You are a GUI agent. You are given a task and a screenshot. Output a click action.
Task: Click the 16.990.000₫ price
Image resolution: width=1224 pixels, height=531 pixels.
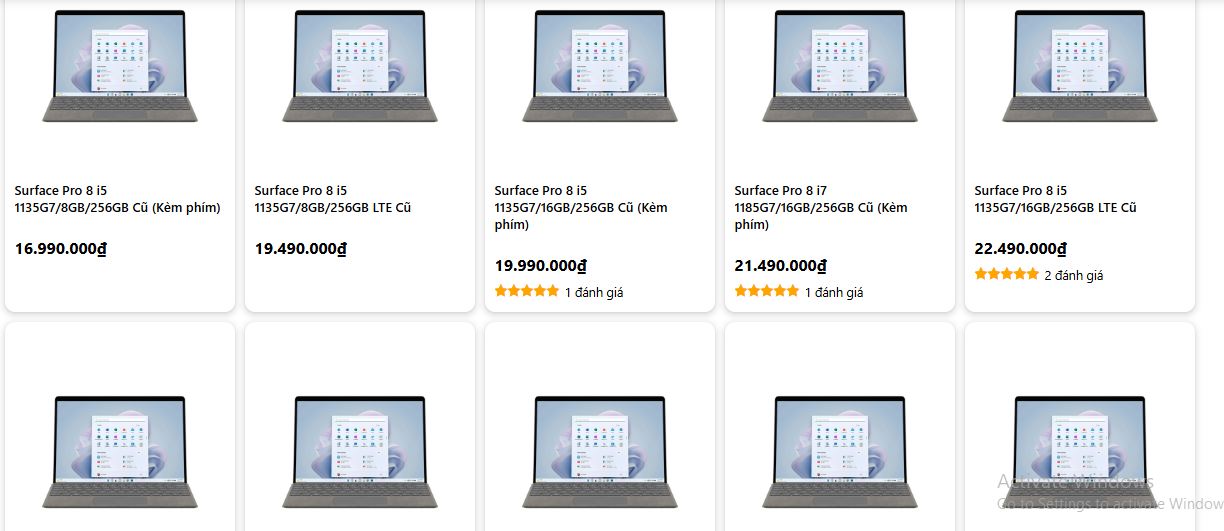(61, 249)
